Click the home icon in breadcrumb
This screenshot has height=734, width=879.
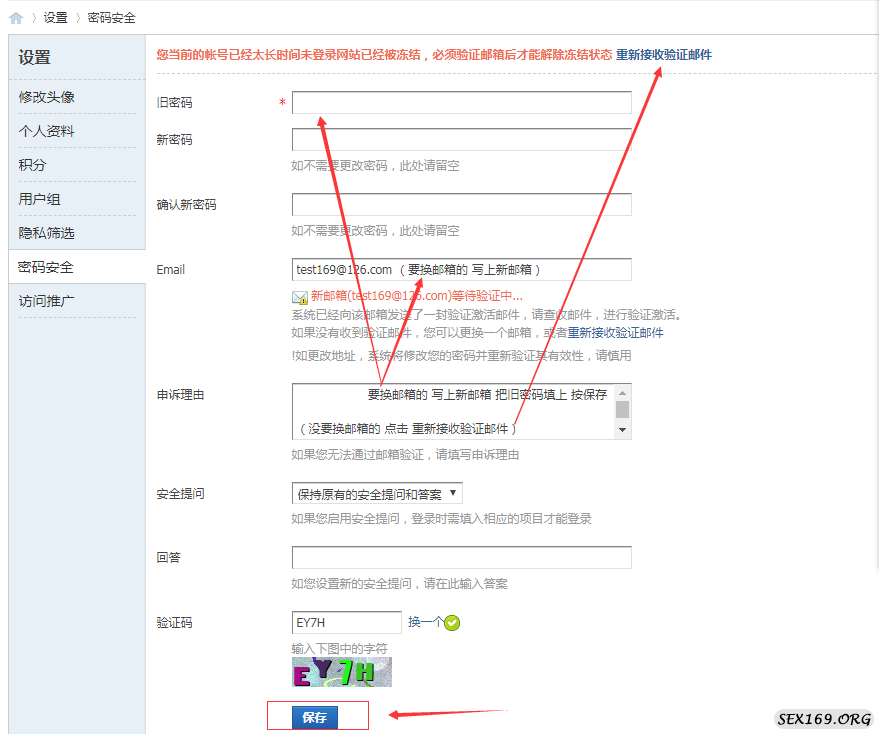point(16,18)
